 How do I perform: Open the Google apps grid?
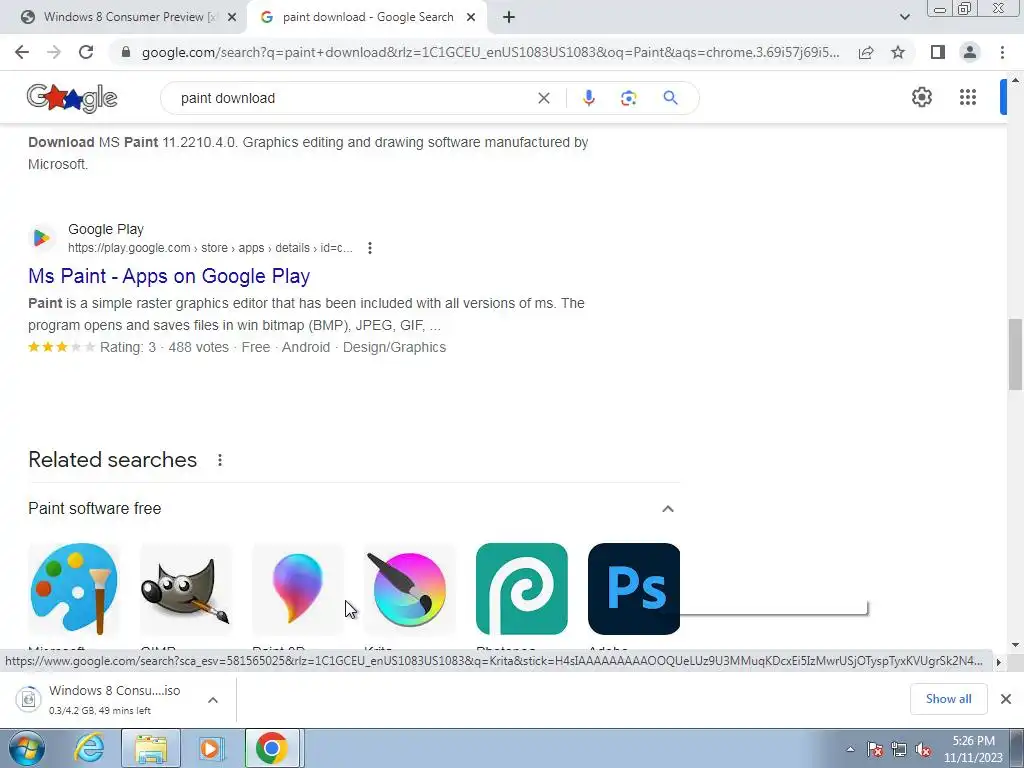(x=968, y=97)
